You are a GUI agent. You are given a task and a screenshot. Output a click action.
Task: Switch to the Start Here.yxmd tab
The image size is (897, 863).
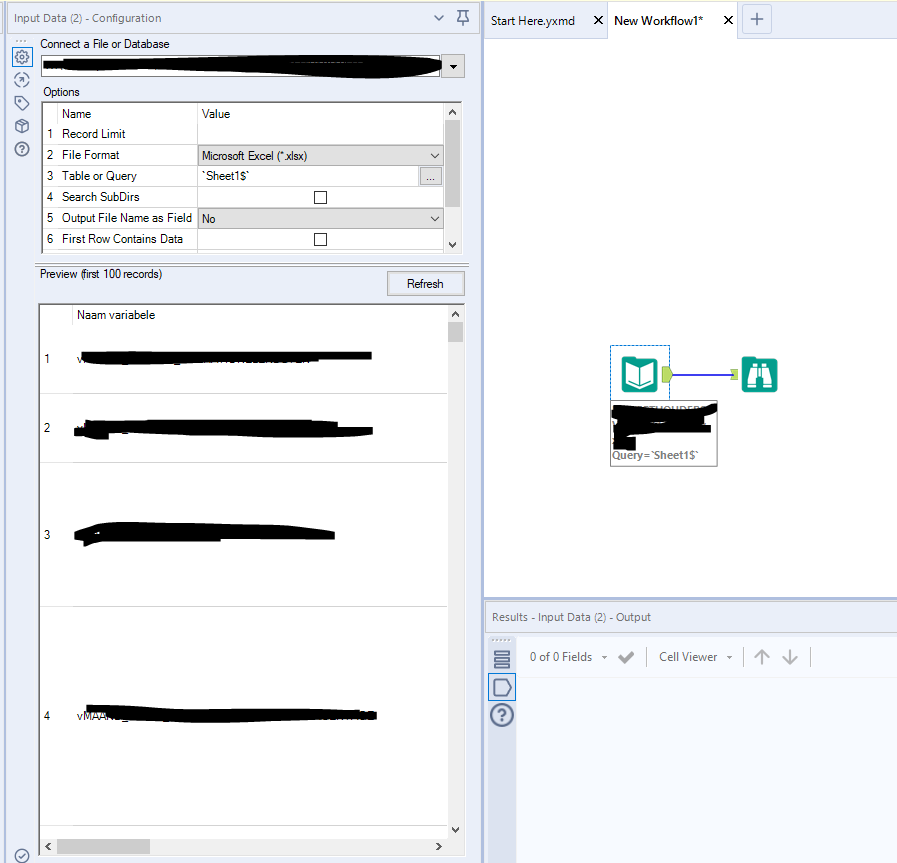tap(533, 20)
